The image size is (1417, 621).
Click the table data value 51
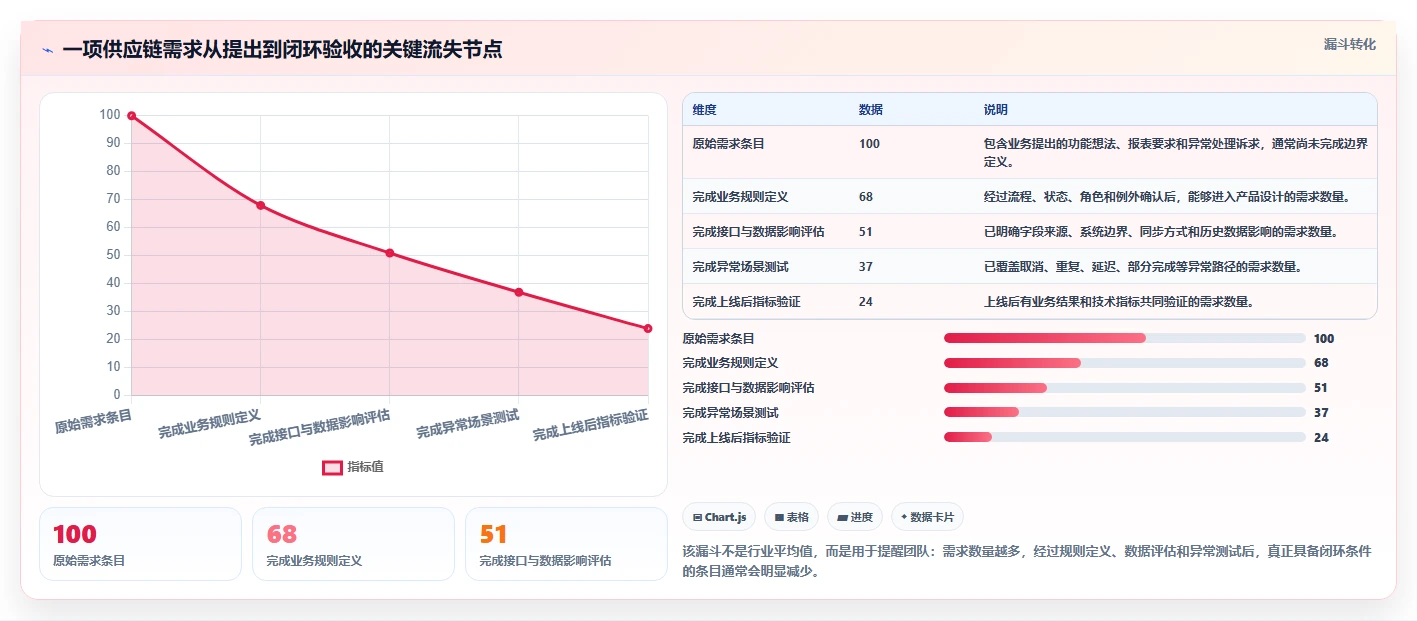[x=866, y=232]
